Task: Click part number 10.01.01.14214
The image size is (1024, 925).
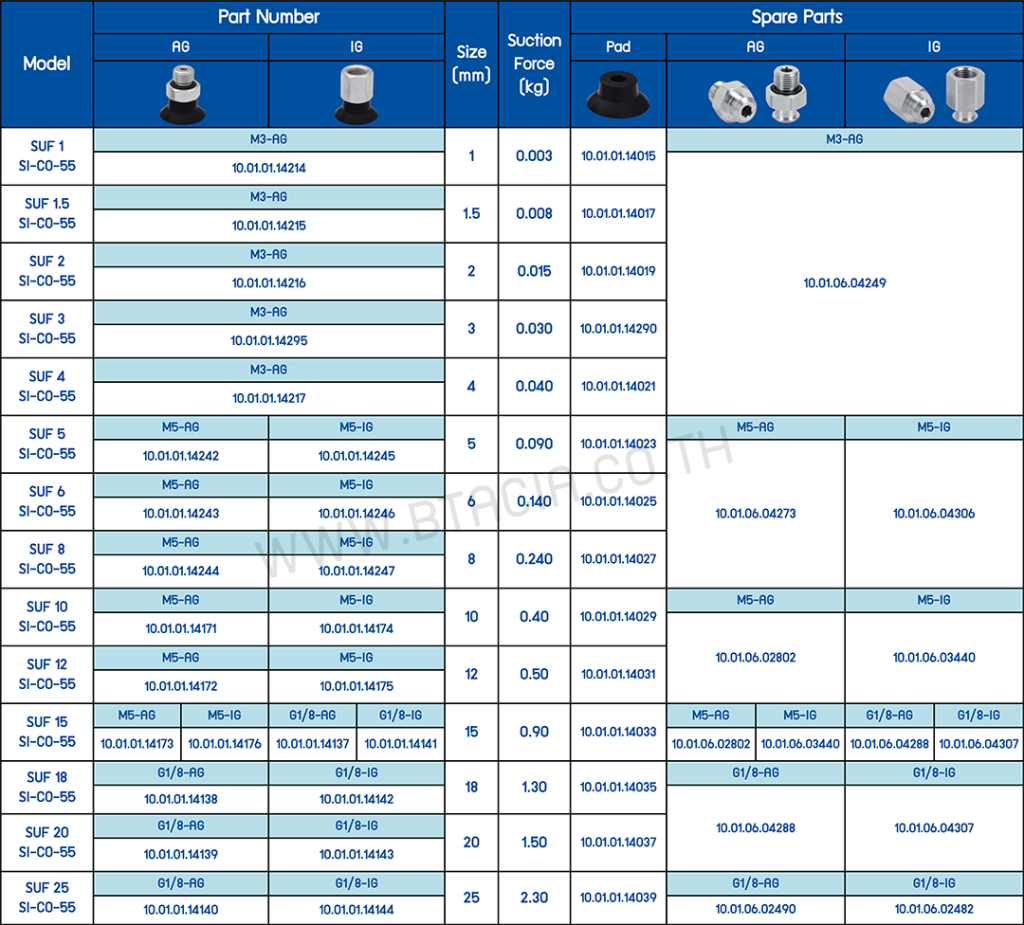Action: 268,168
